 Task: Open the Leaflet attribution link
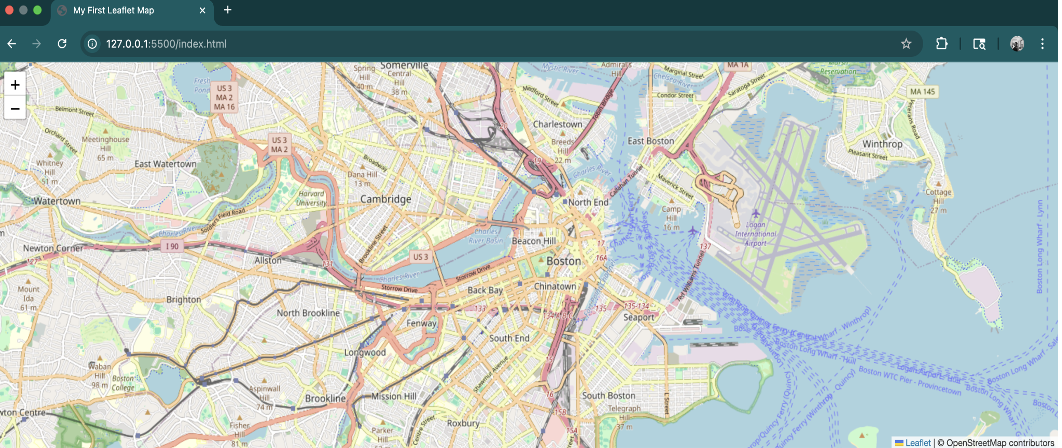[x=917, y=442]
